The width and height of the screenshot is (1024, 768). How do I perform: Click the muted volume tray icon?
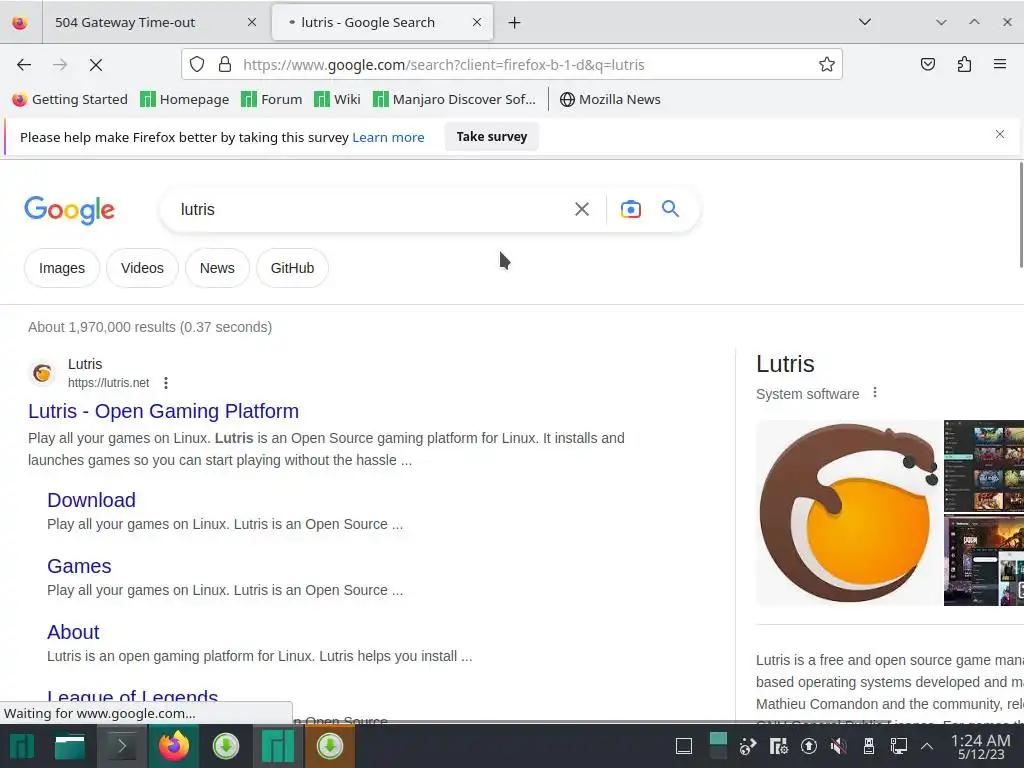(839, 746)
